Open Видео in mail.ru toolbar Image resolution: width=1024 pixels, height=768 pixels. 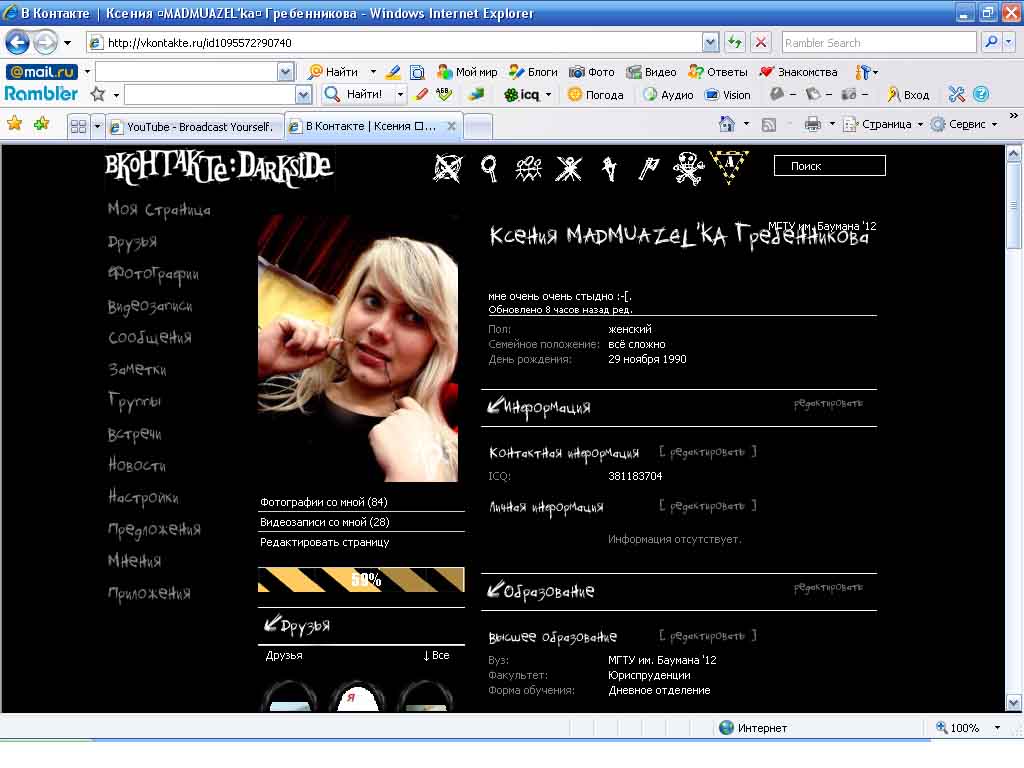pyautogui.click(x=652, y=72)
